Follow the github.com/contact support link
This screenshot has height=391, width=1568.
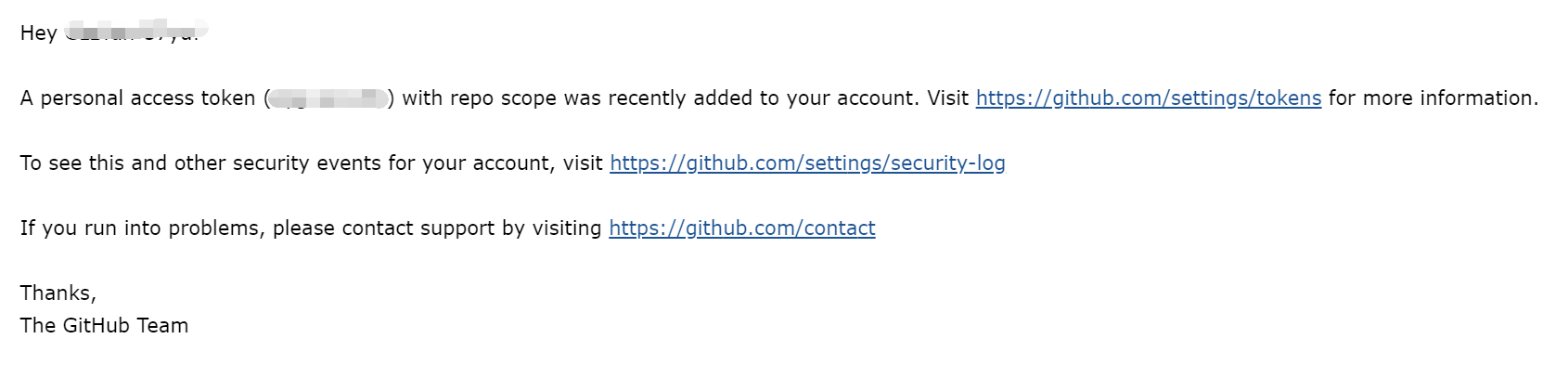click(x=742, y=228)
